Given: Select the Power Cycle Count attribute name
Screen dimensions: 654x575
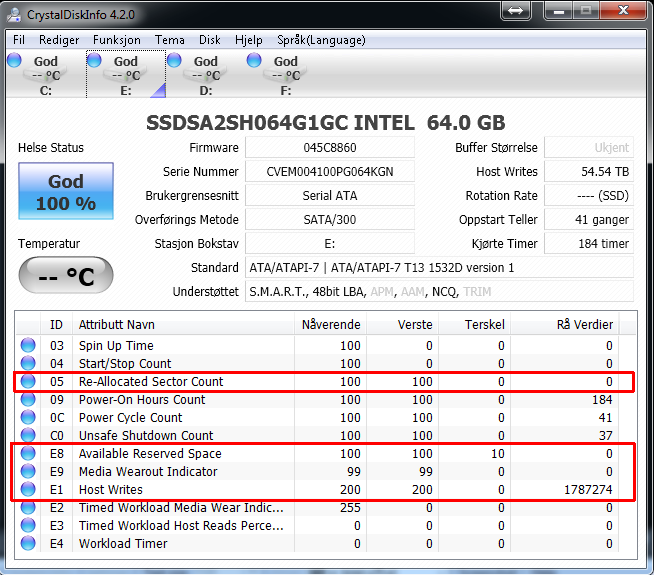Looking at the screenshot, I should [x=131, y=417].
